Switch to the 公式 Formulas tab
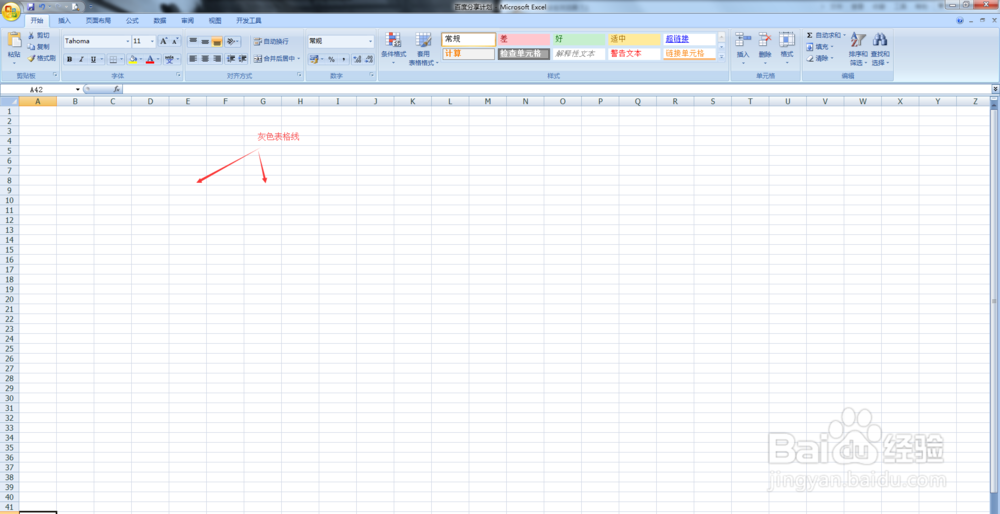 coord(132,20)
